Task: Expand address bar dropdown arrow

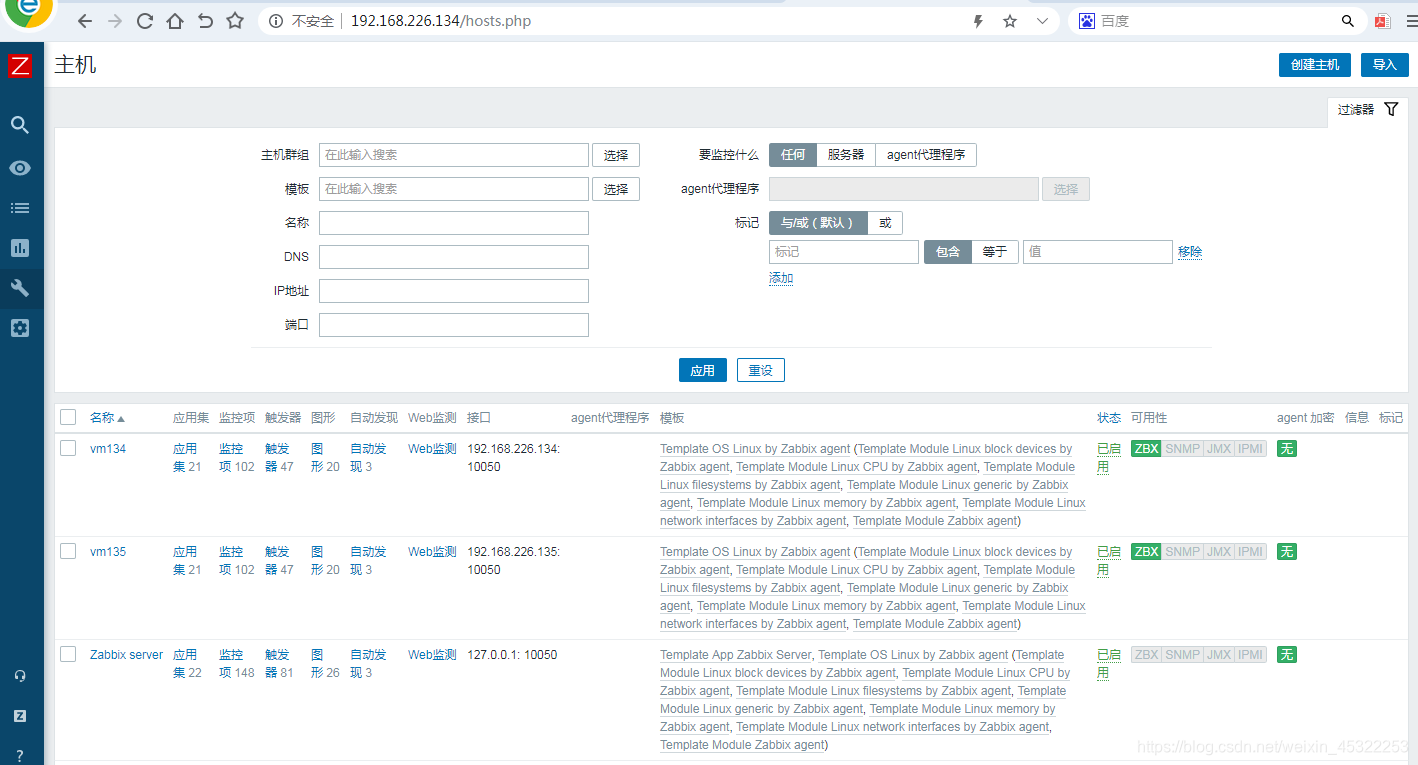Action: [1043, 21]
